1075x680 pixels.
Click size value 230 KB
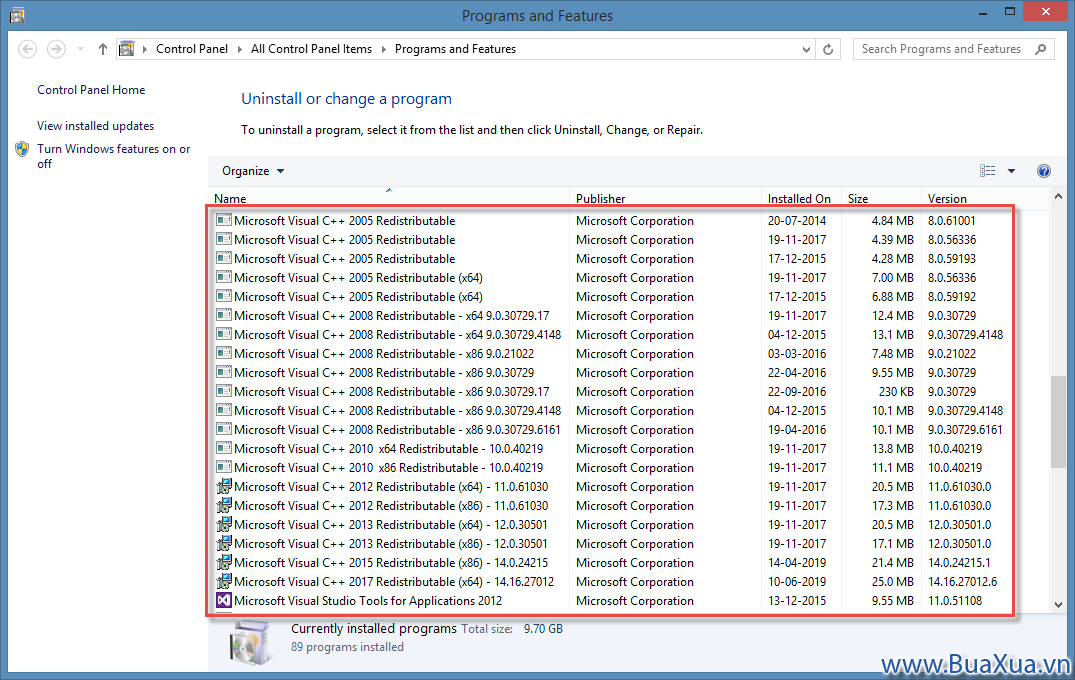896,392
